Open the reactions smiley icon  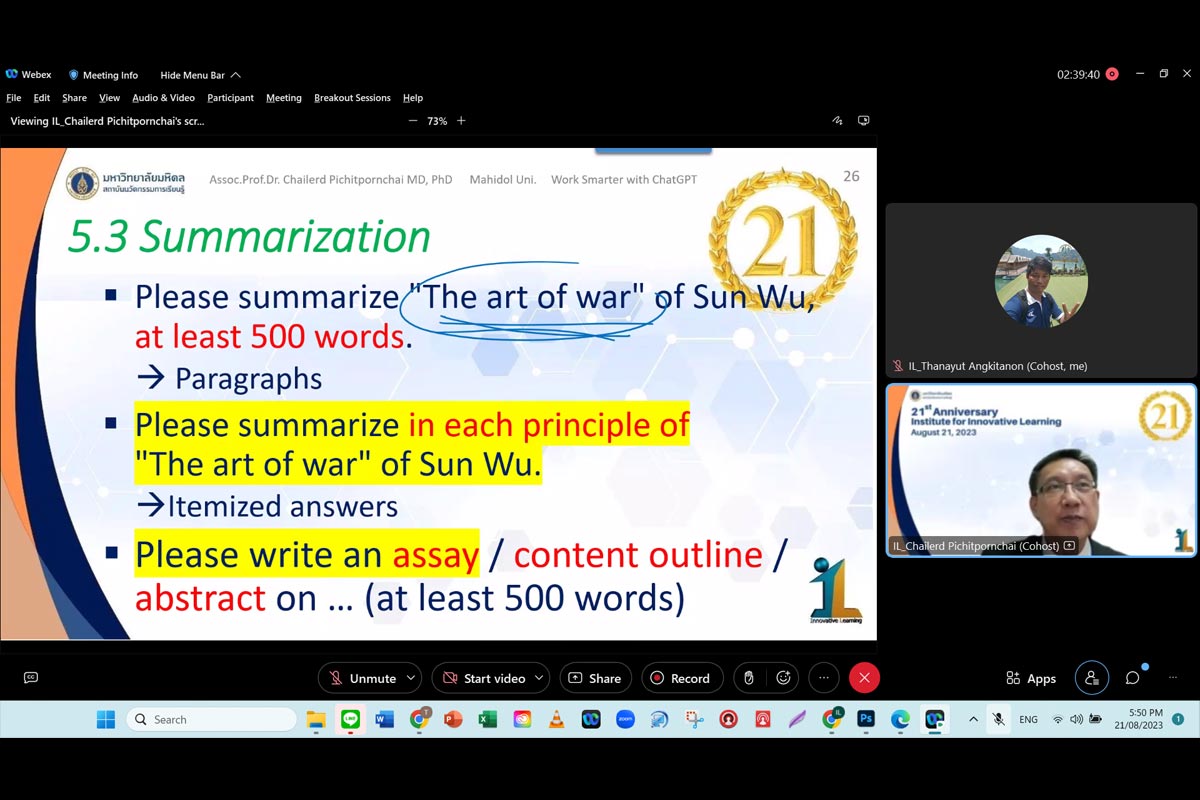pos(783,678)
